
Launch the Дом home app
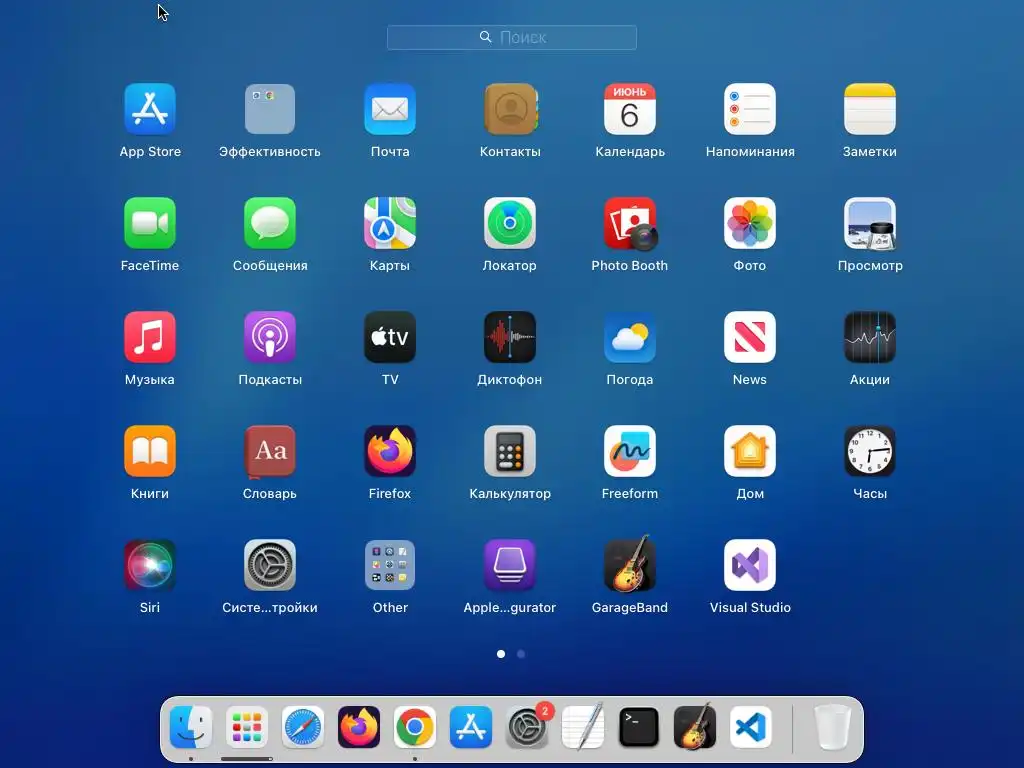pyautogui.click(x=750, y=451)
